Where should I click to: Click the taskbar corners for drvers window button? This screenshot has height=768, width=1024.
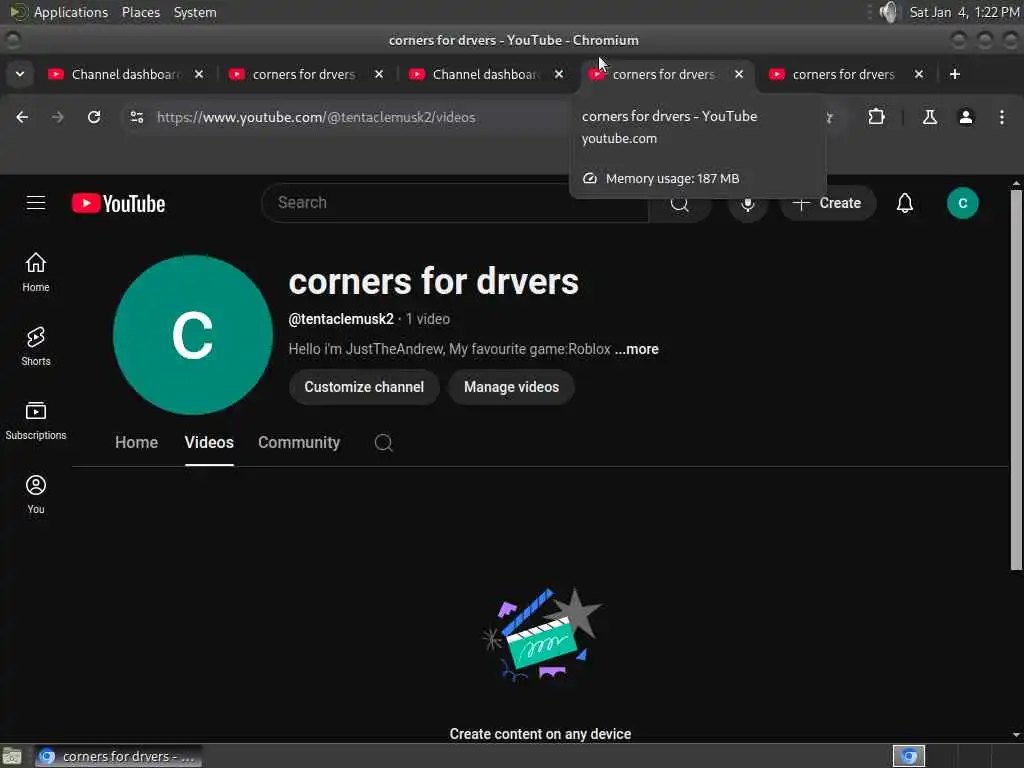click(118, 756)
